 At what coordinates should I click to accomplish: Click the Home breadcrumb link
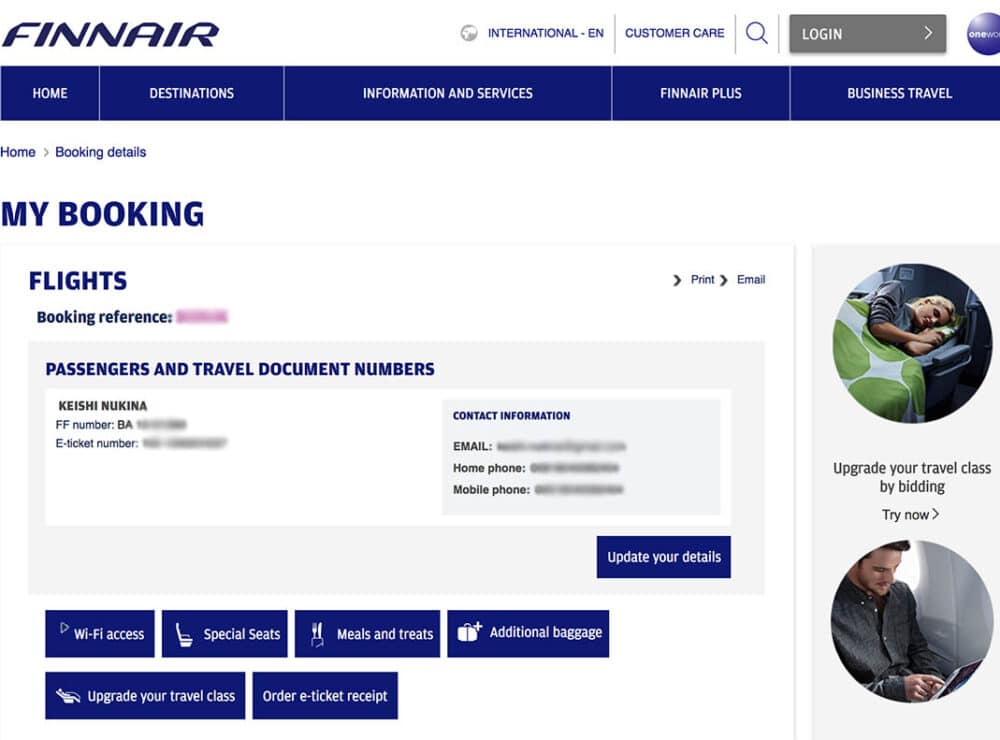point(18,152)
